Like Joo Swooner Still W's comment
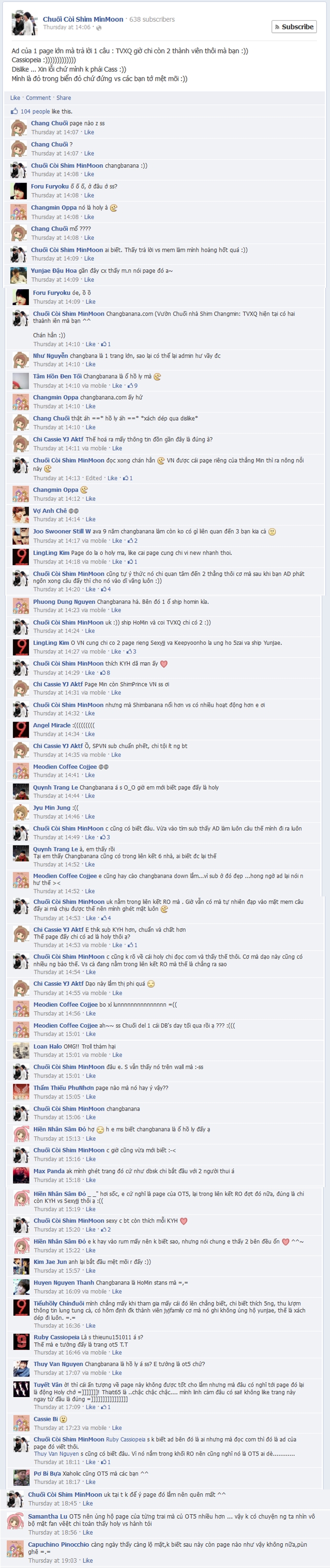Image resolution: width=330 pixels, height=1568 pixels. click(117, 541)
